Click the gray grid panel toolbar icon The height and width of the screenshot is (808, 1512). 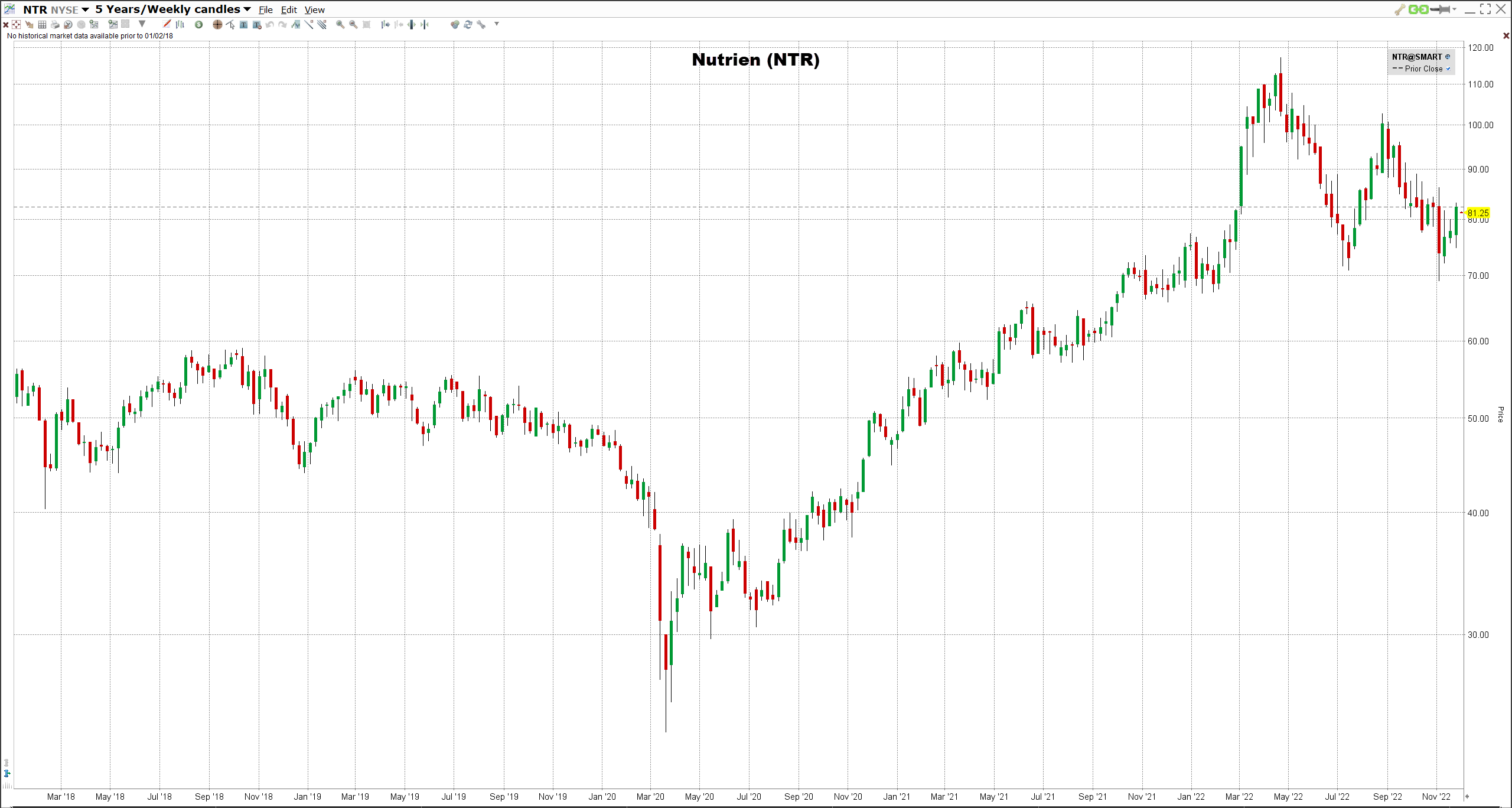125,24
